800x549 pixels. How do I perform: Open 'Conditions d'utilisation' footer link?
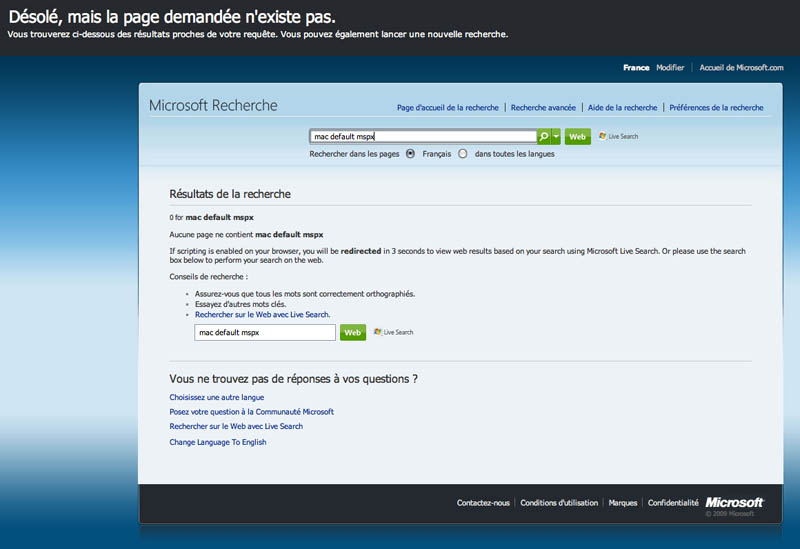click(559, 503)
